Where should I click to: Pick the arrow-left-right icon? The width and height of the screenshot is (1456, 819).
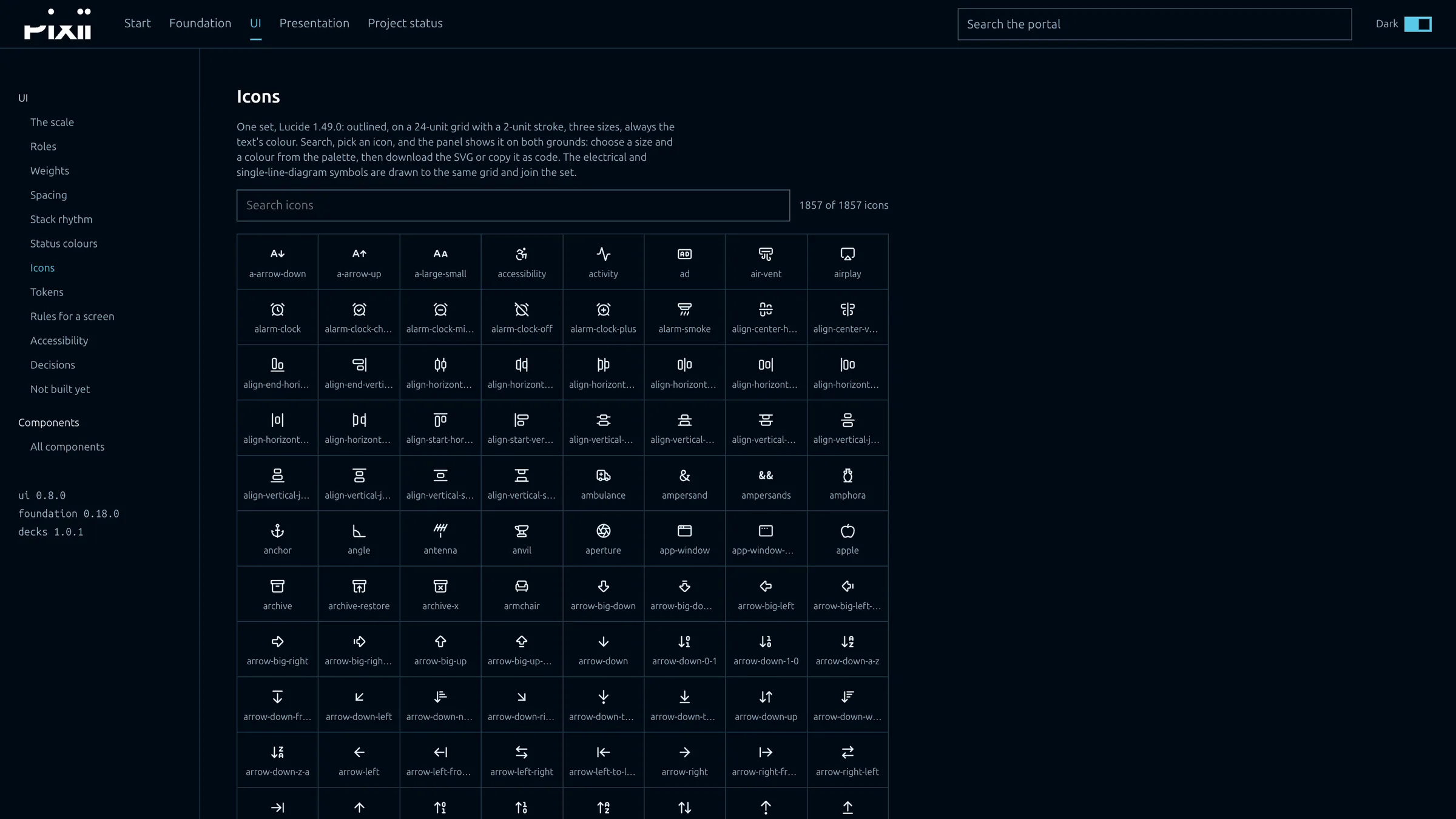point(522,760)
